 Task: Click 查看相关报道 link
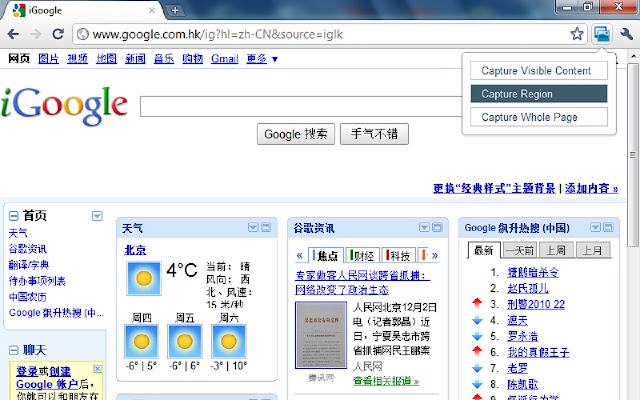point(386,381)
